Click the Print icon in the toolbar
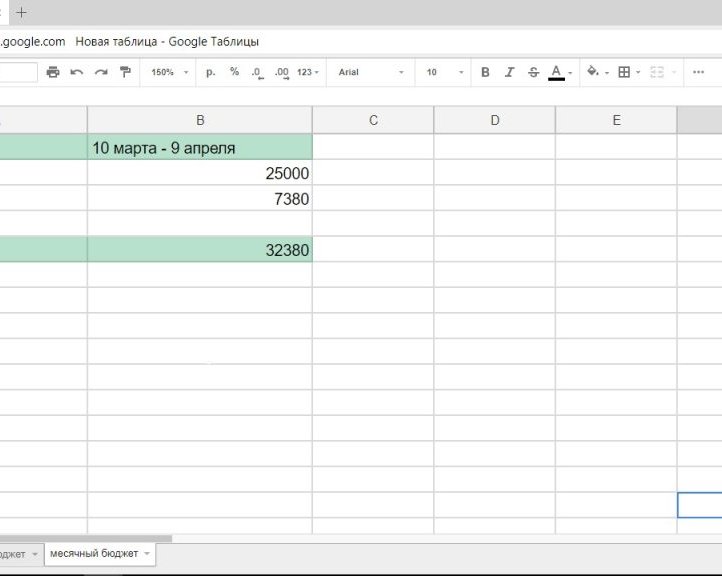Screen dimensions: 722x576 [53, 72]
